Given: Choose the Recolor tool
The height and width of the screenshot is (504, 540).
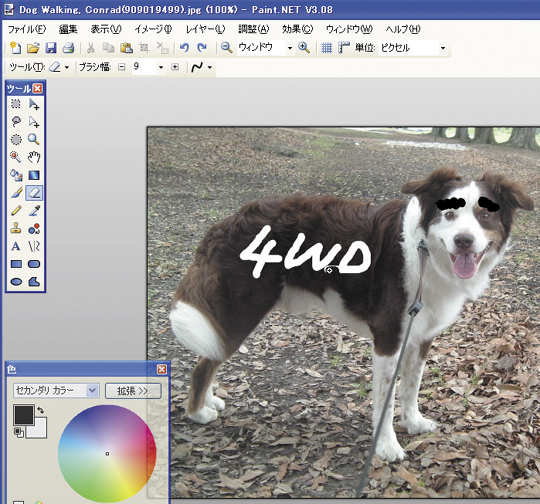Looking at the screenshot, I should 34,228.
